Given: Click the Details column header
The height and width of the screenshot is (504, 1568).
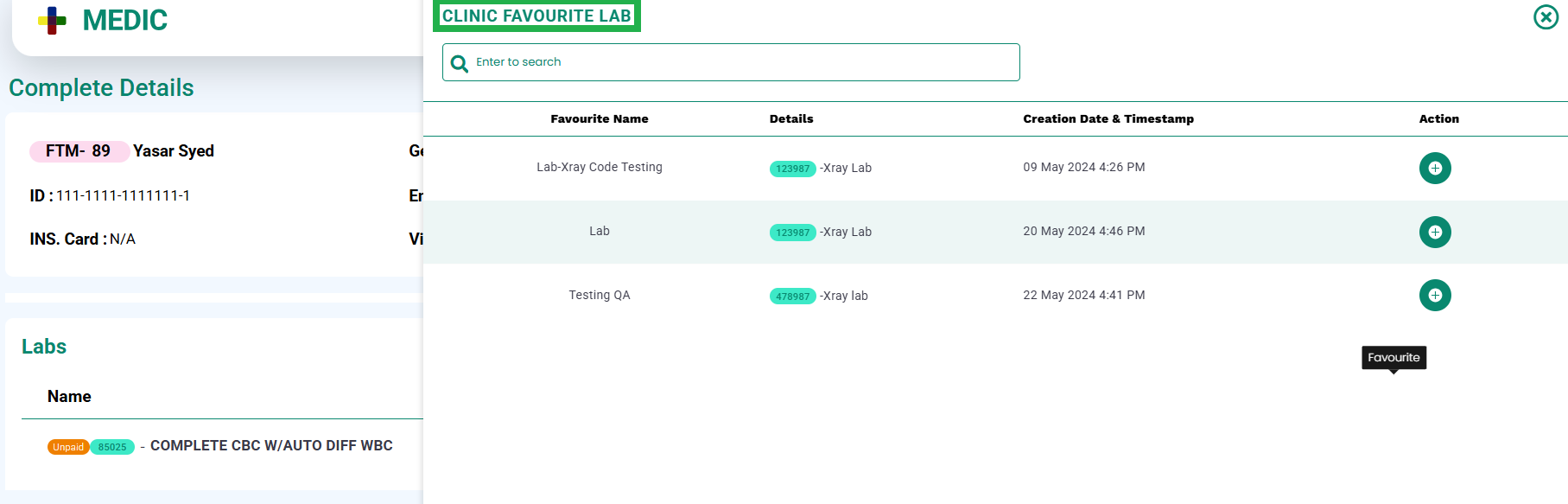Looking at the screenshot, I should 791,119.
